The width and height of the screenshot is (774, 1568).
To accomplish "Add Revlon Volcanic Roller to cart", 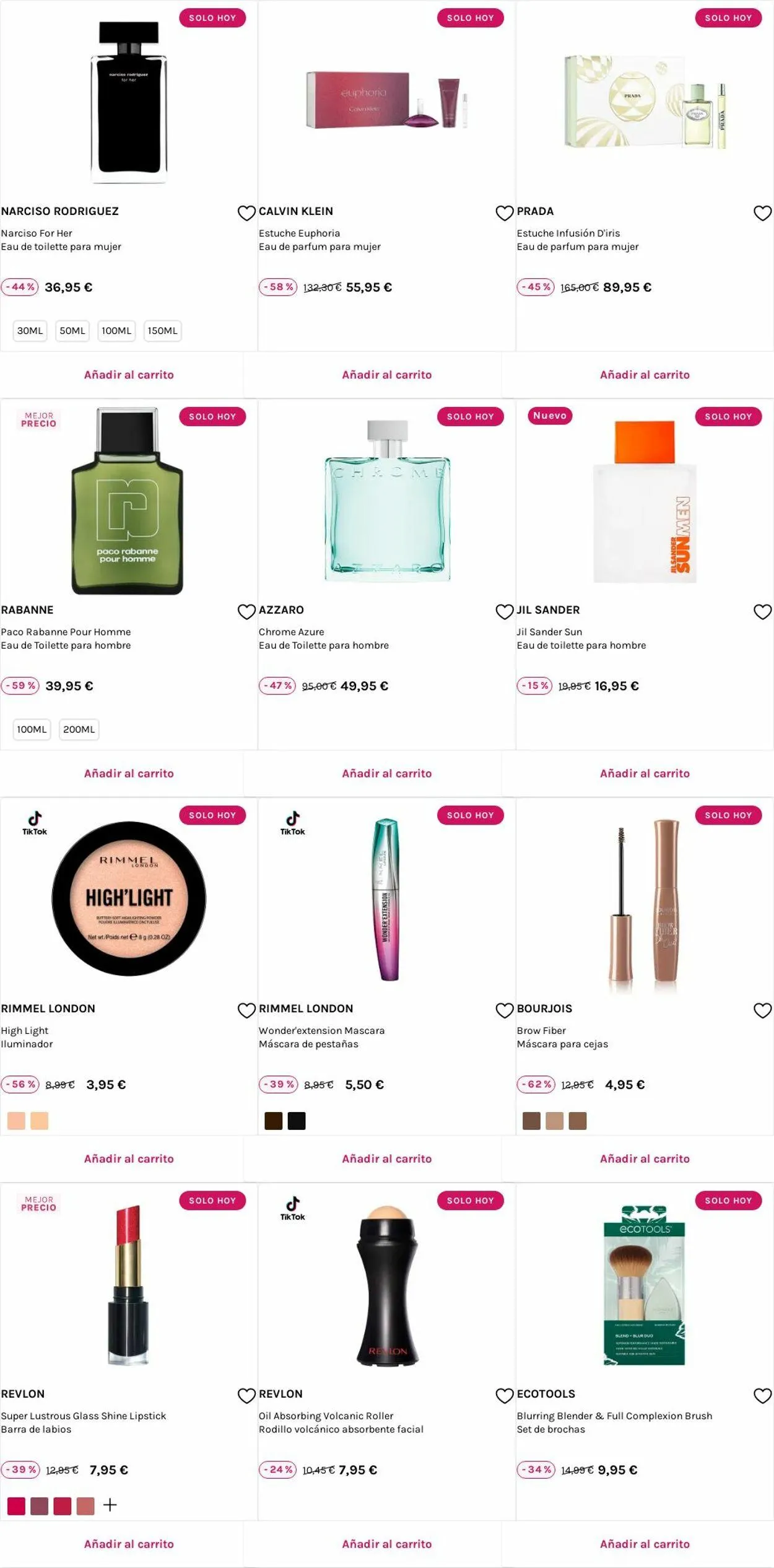I will 387,1544.
